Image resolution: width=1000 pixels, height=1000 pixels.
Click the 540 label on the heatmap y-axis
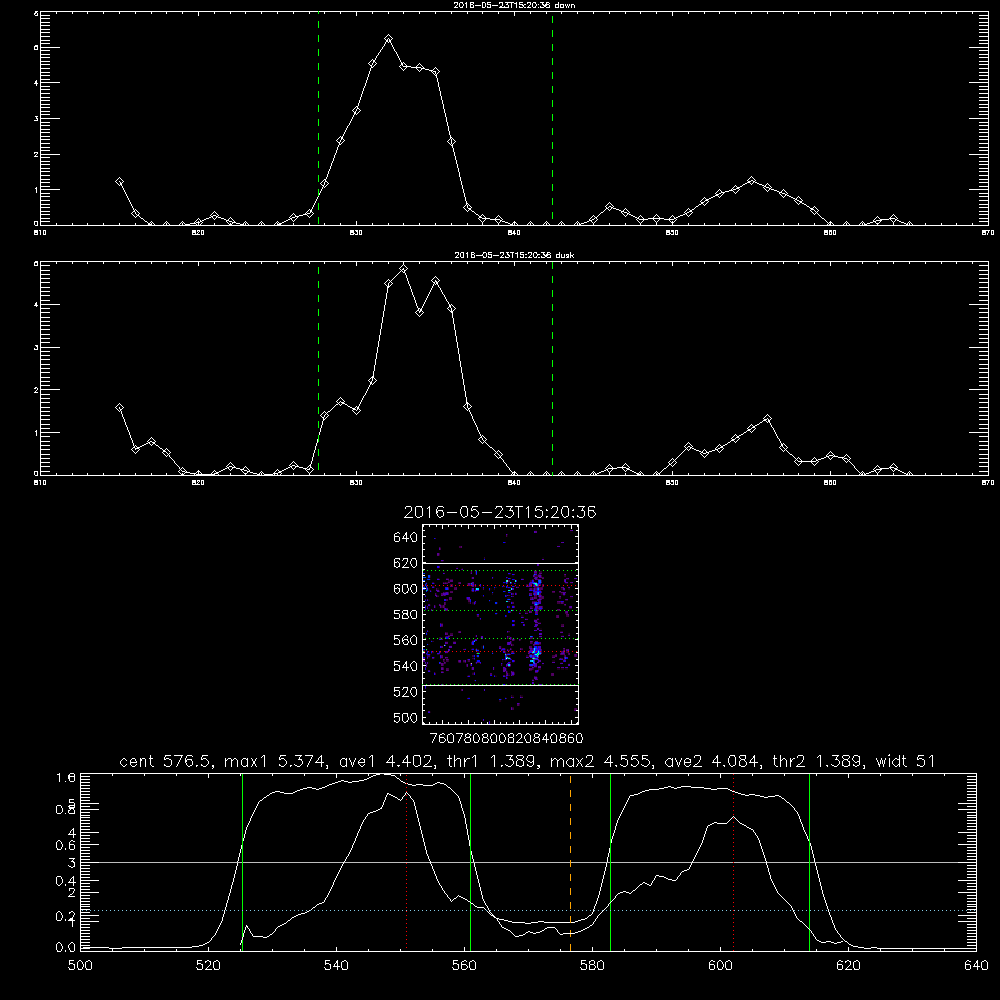click(405, 666)
